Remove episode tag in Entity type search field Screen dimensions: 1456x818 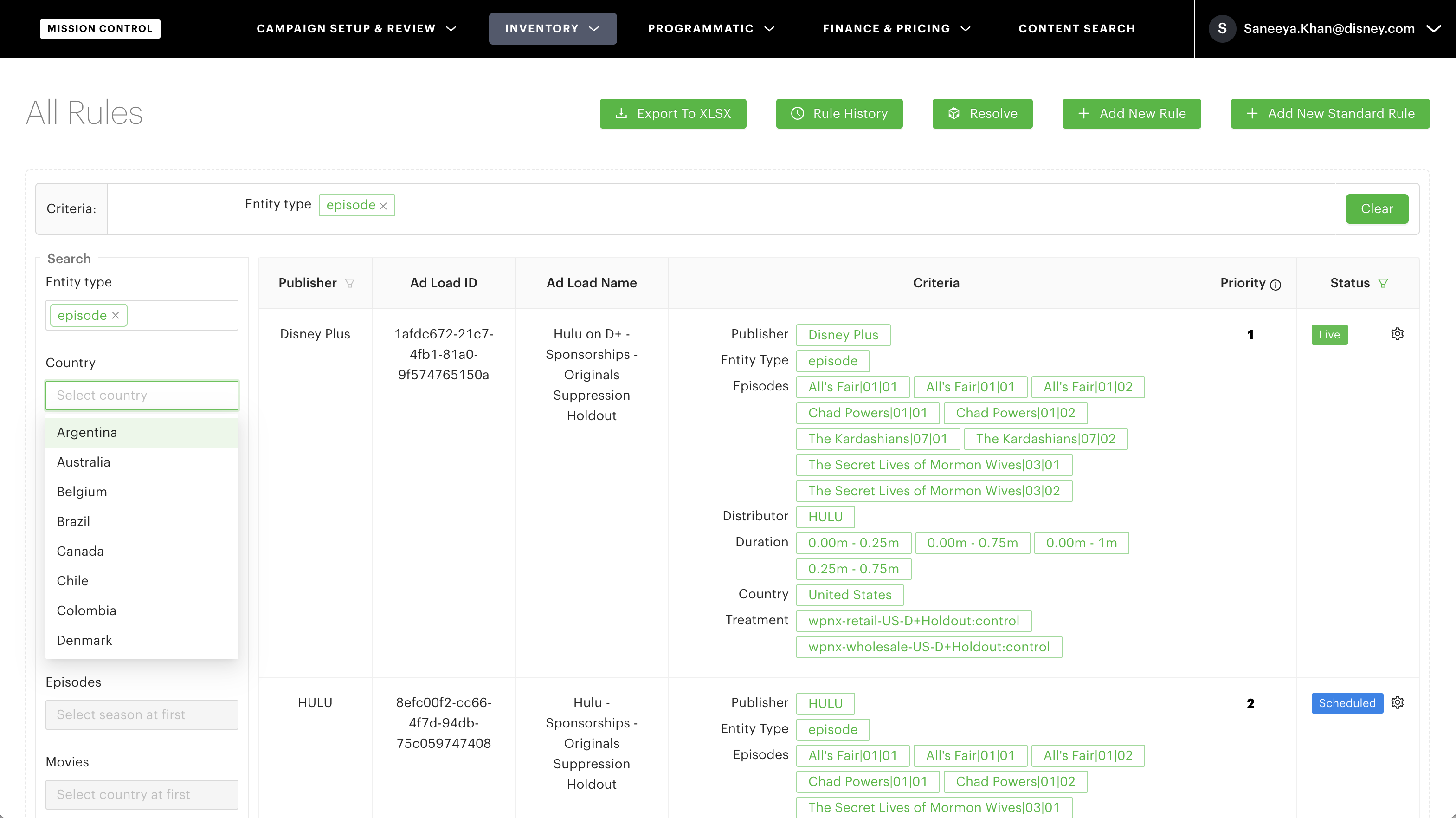pos(116,315)
